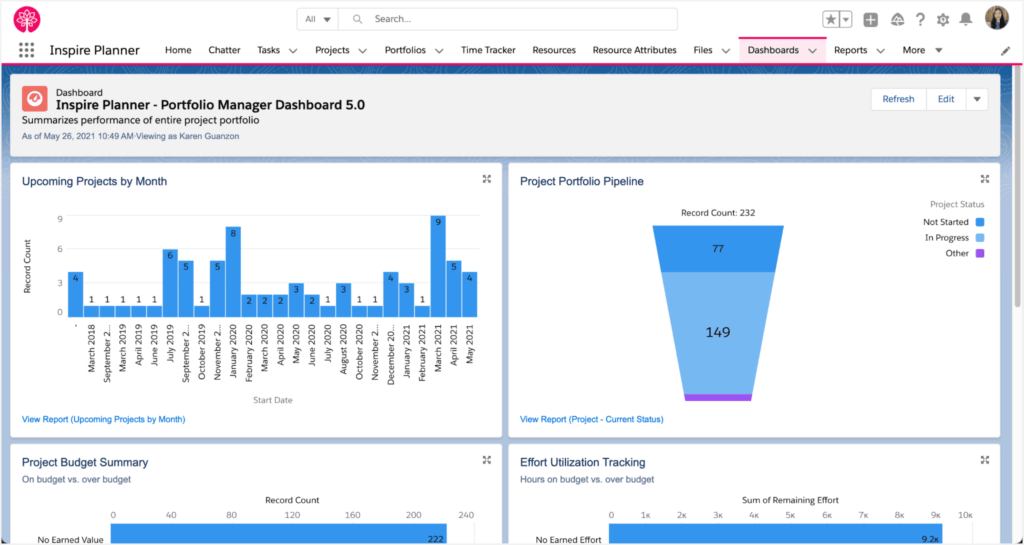Click the No Earned Effort bar
The image size is (1024, 545).
[776, 535]
